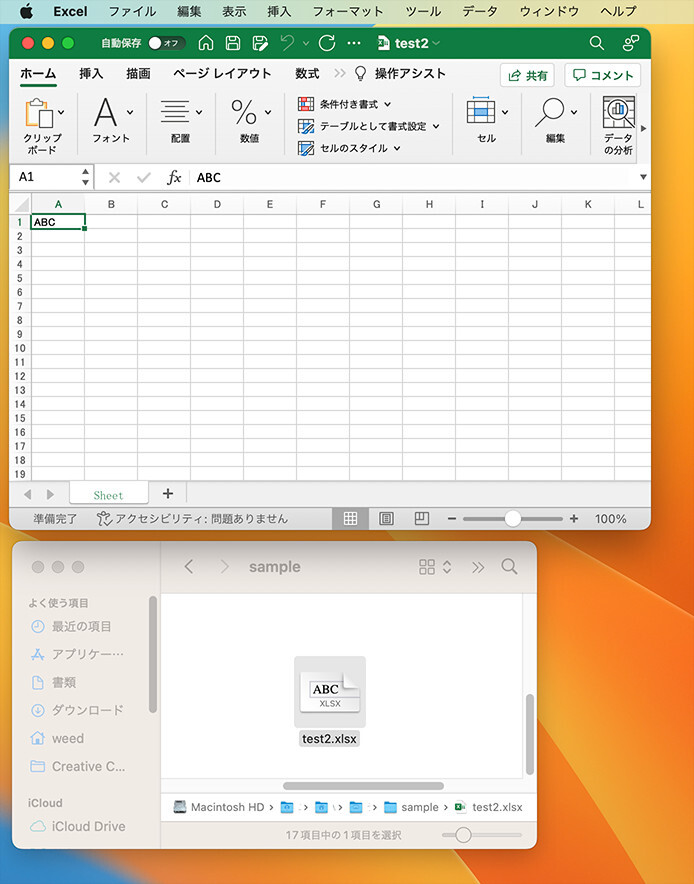Open Finder view options icon grid dropdown
Screen dimensions: 694x884
pos(435,567)
